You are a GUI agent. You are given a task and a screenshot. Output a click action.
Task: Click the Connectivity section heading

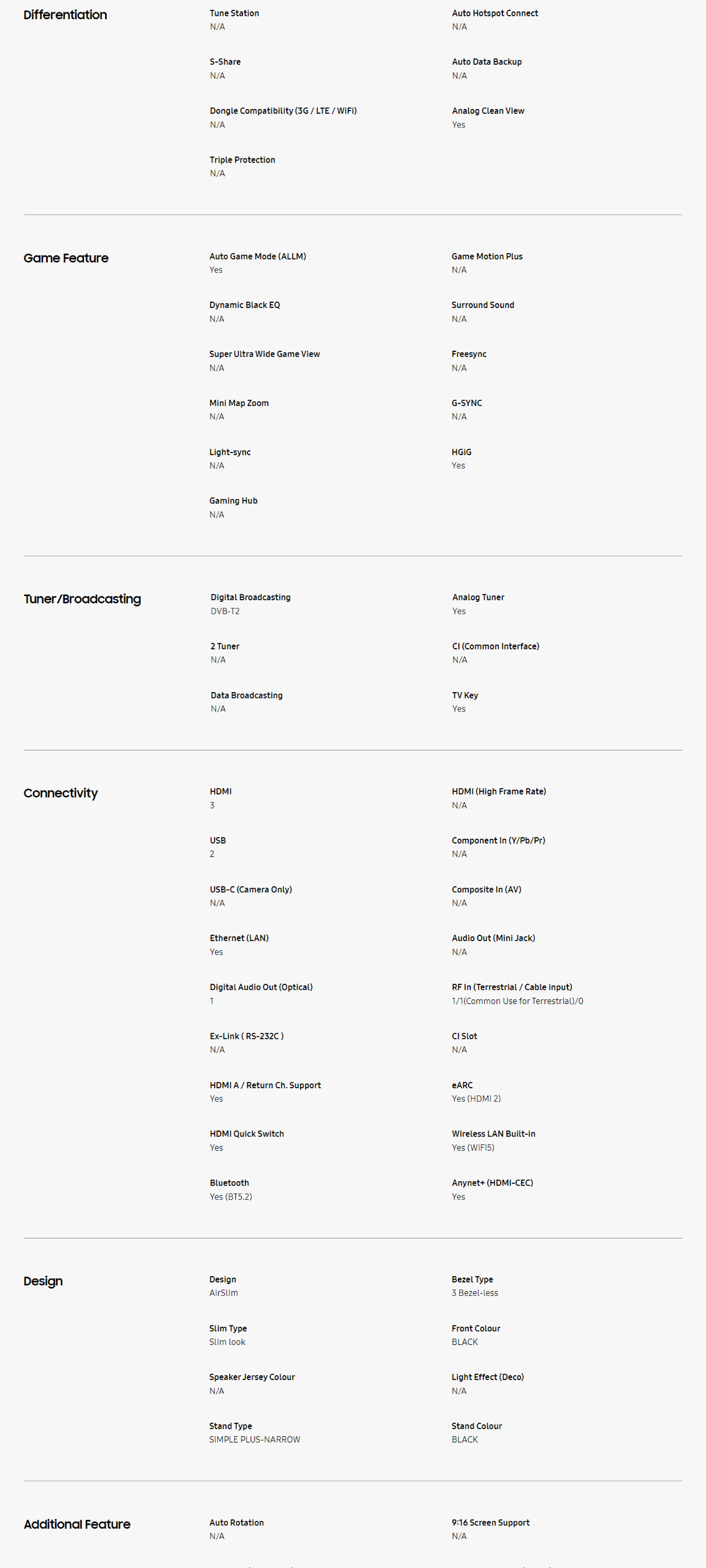60,793
